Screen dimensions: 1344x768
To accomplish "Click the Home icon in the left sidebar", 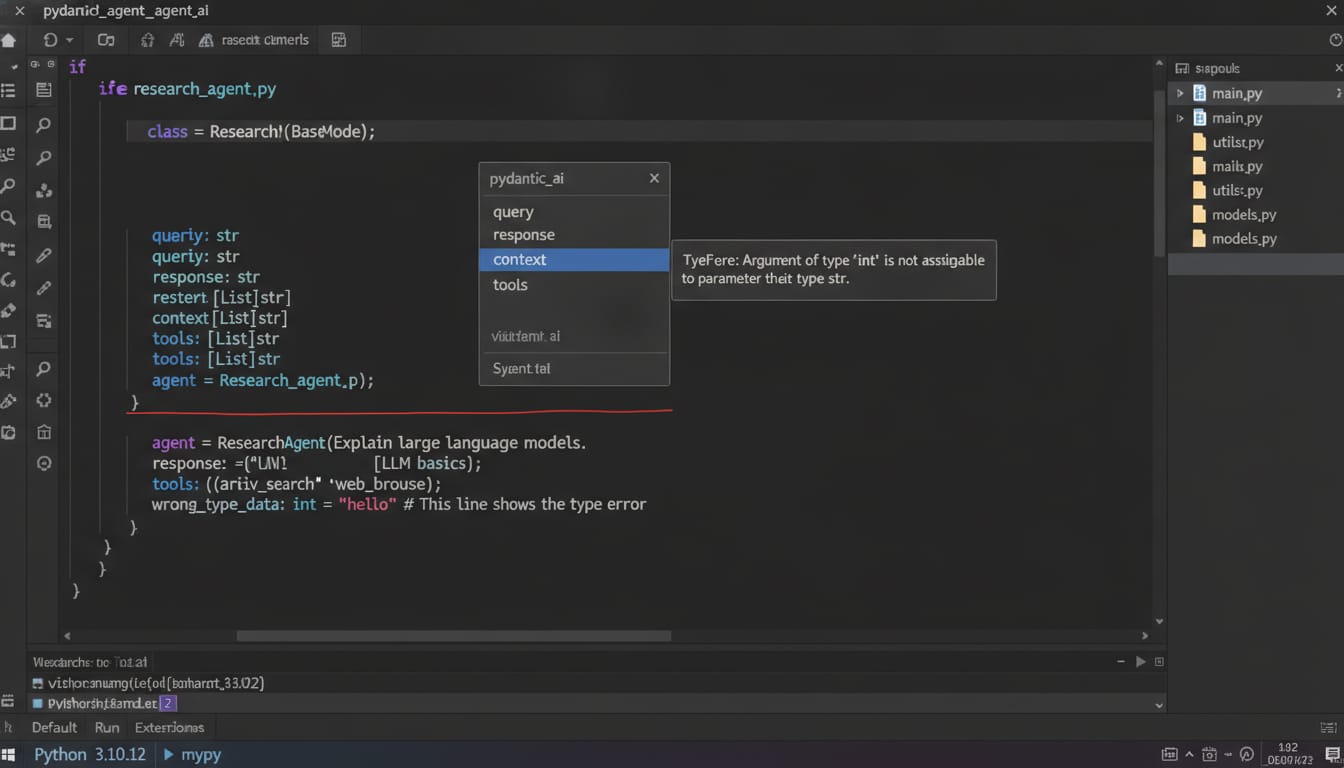I will pos(9,41).
